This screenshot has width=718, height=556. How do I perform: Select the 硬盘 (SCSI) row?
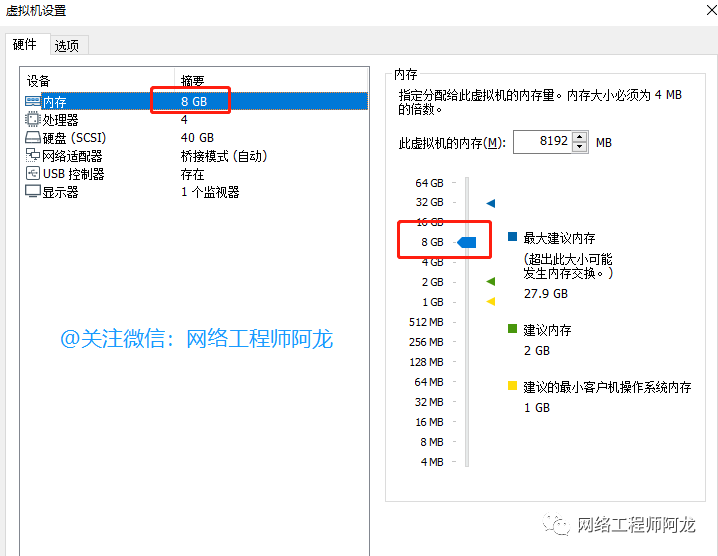tap(196, 137)
